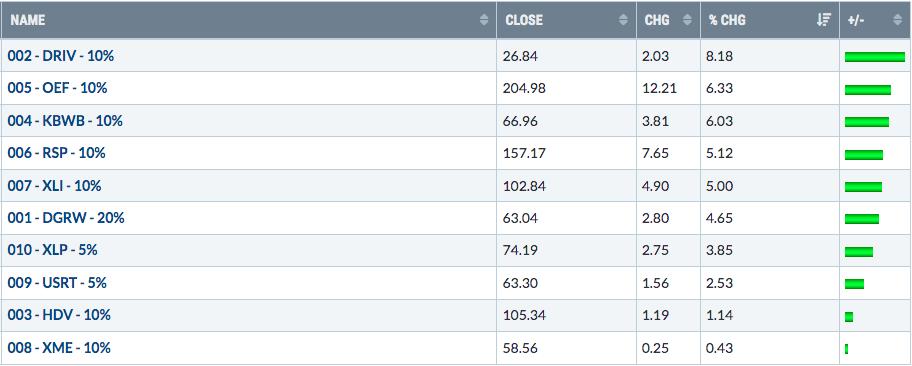
Task: Click the green performance bar for DRIV
Action: (x=875, y=57)
